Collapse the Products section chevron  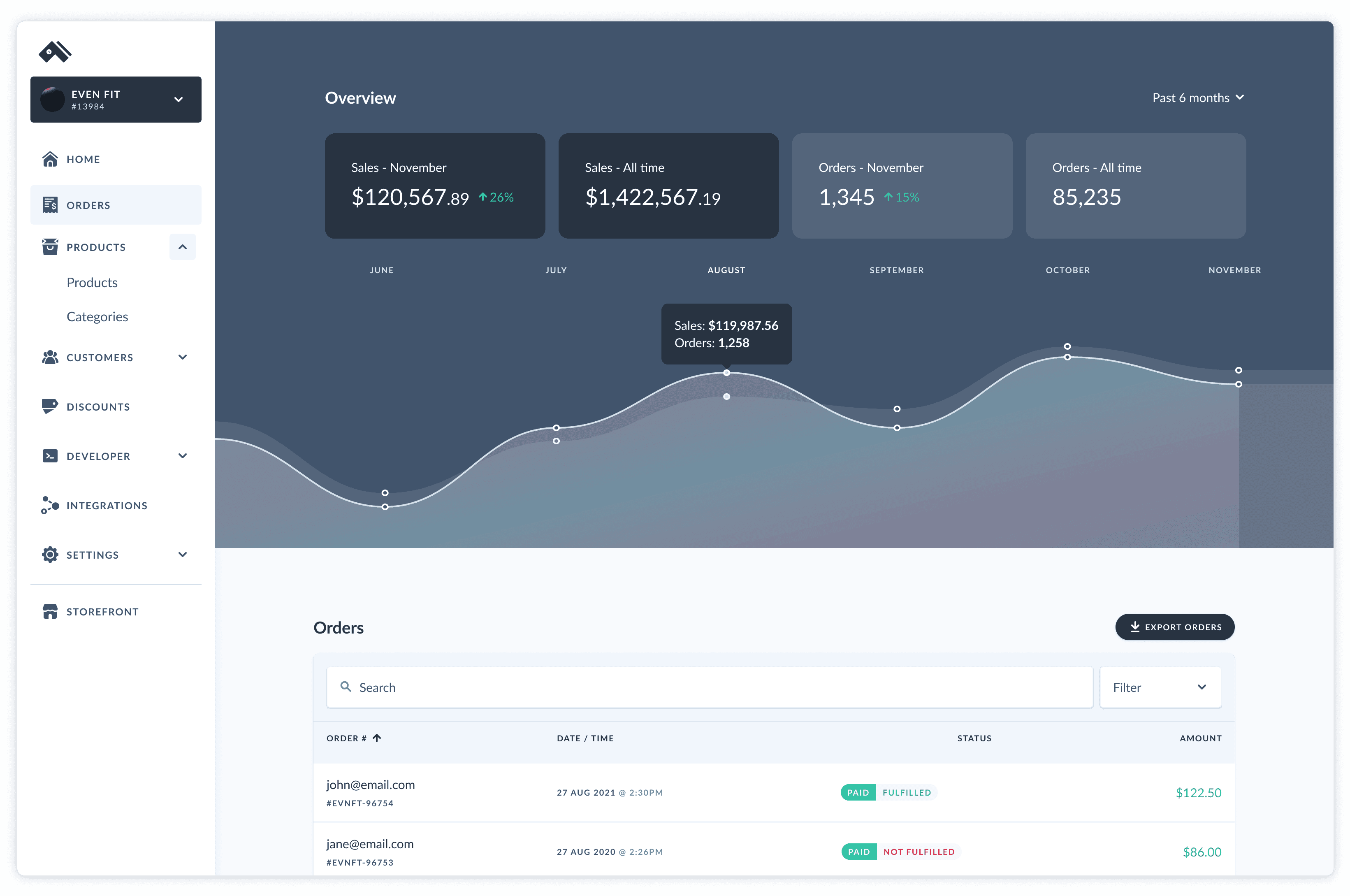[x=182, y=247]
